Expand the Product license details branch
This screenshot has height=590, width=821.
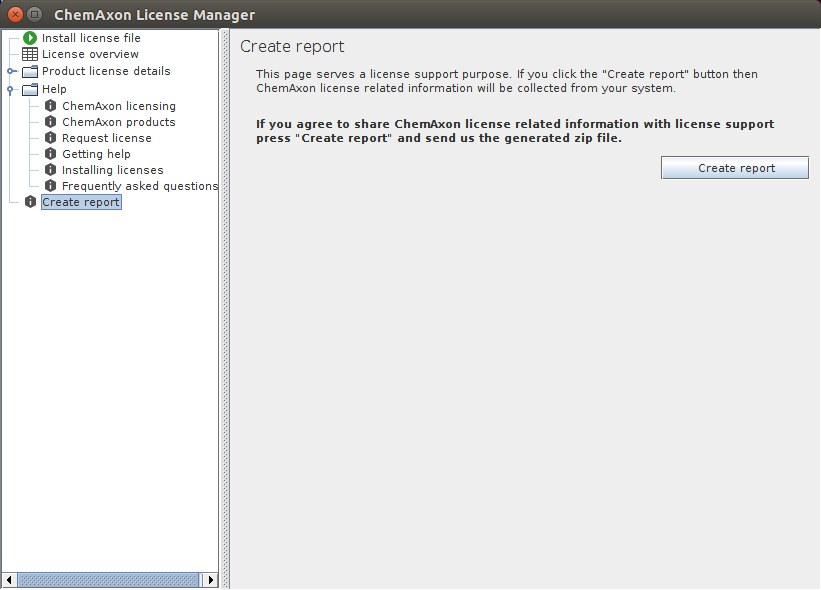[9, 70]
